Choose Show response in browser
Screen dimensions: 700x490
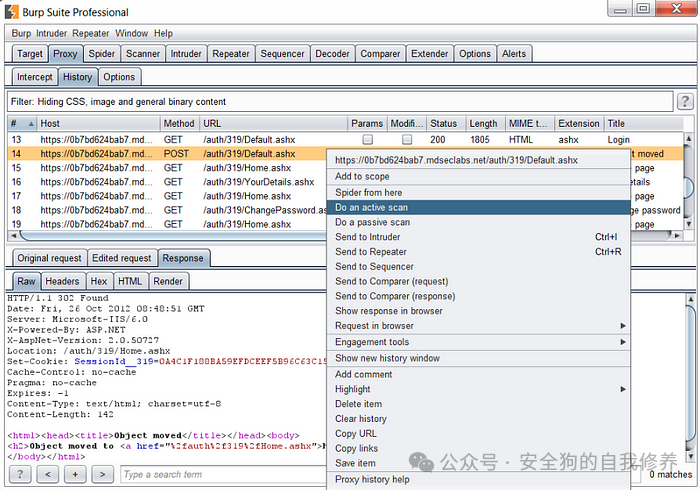pyautogui.click(x=478, y=311)
